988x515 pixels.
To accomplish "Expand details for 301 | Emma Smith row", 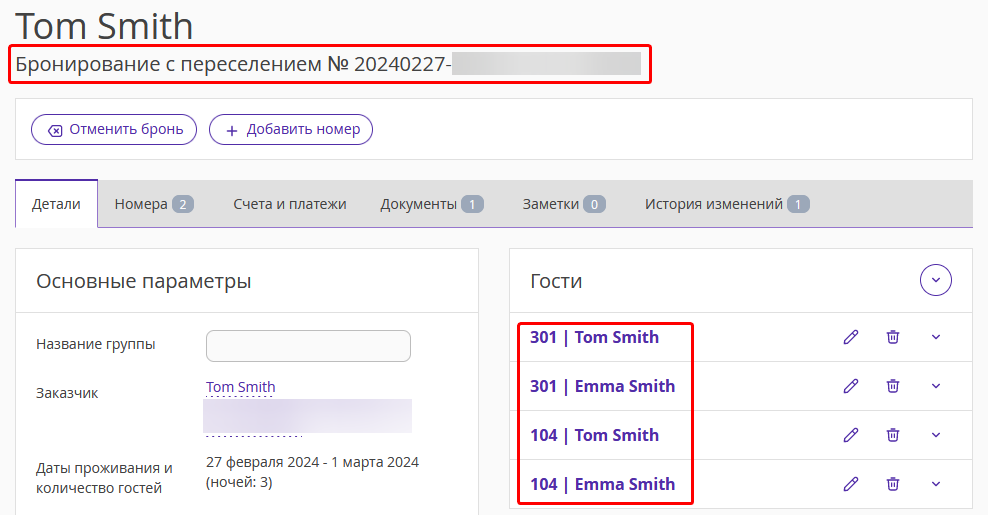I will (x=936, y=386).
